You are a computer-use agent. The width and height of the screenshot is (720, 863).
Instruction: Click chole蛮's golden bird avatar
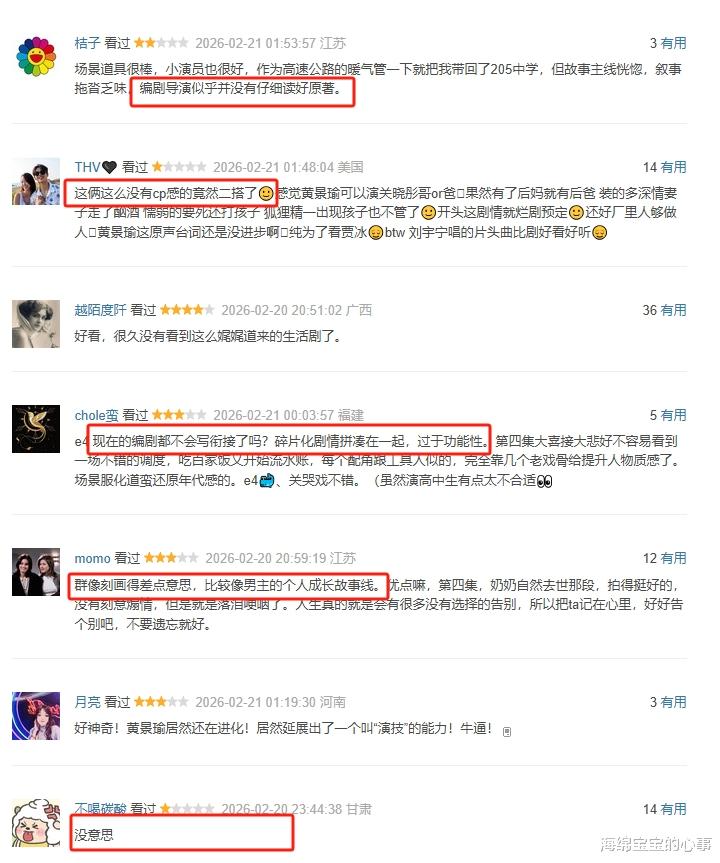pos(36,429)
